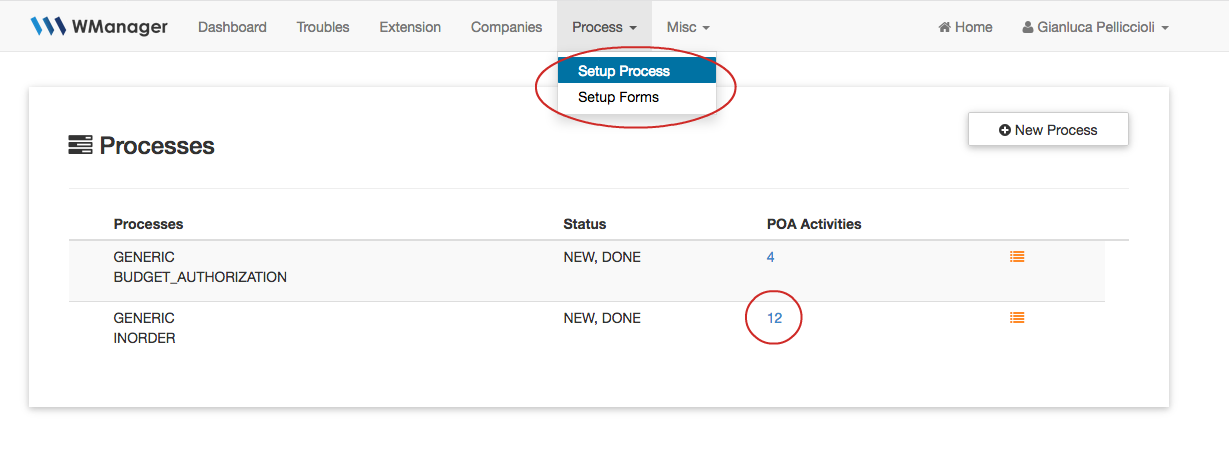Select the GENERIC BUDGET_AUTHORIZATION process row
Viewport: 1229px width, 474px height.
click(200, 267)
